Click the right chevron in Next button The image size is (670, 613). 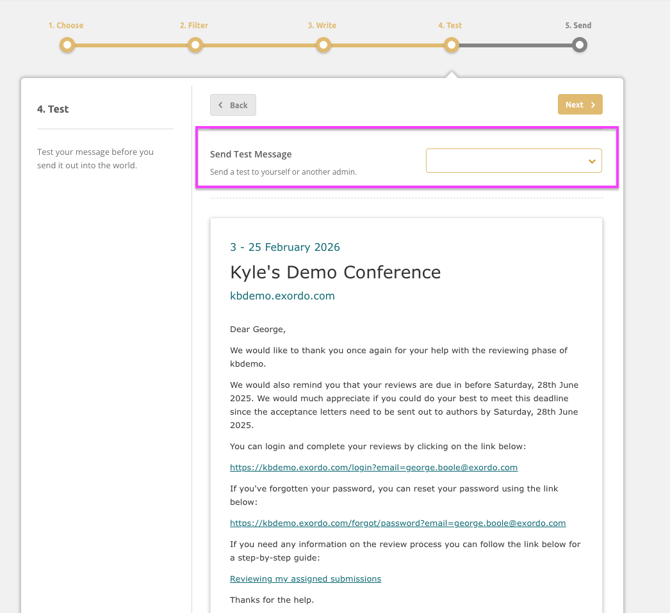[x=593, y=105]
